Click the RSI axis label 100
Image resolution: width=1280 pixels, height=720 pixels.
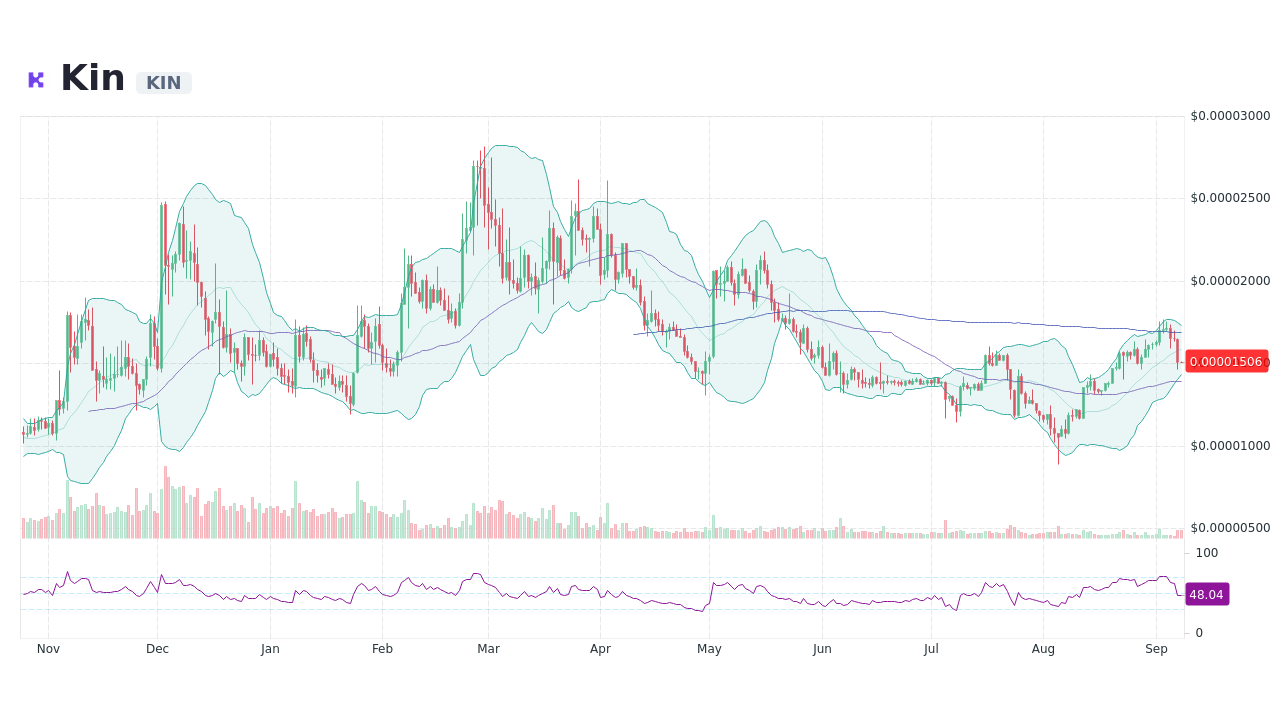pos(1207,552)
